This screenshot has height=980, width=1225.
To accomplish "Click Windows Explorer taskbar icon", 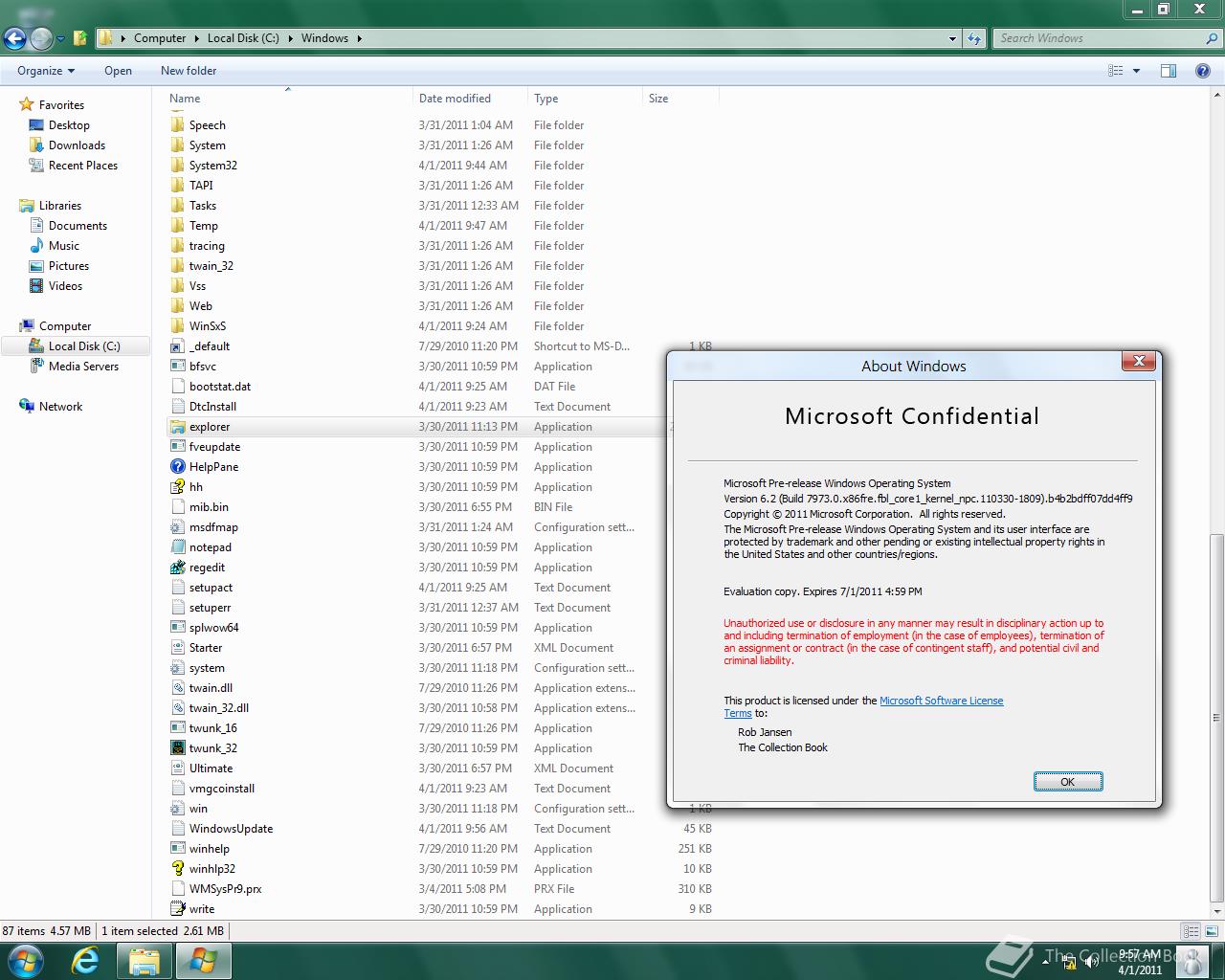I will click(x=145, y=961).
